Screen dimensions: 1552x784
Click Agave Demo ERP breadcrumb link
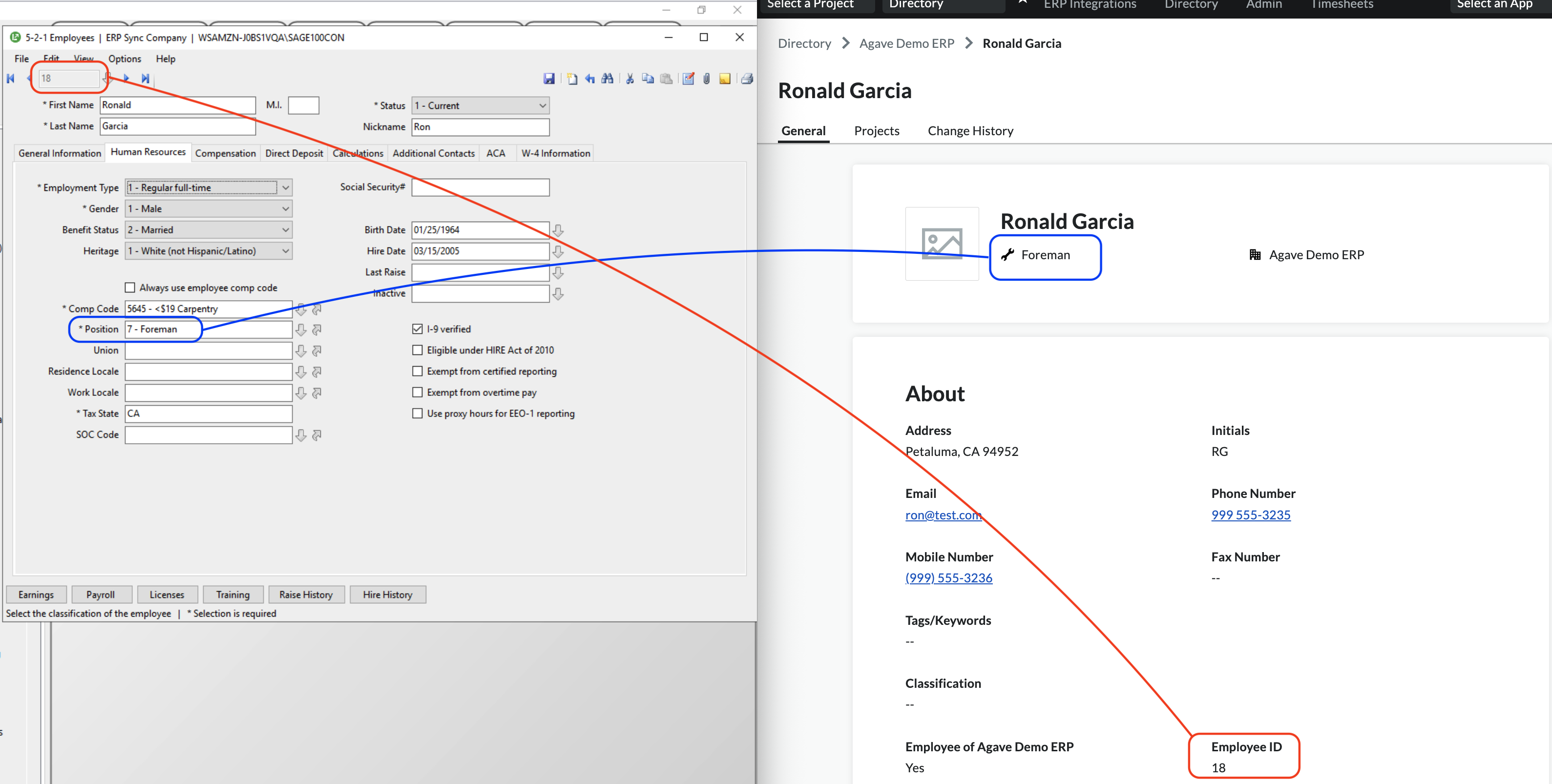[906, 43]
